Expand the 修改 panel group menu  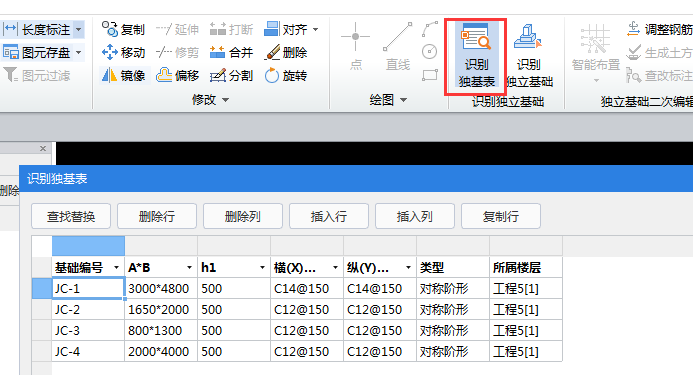click(x=210, y=100)
